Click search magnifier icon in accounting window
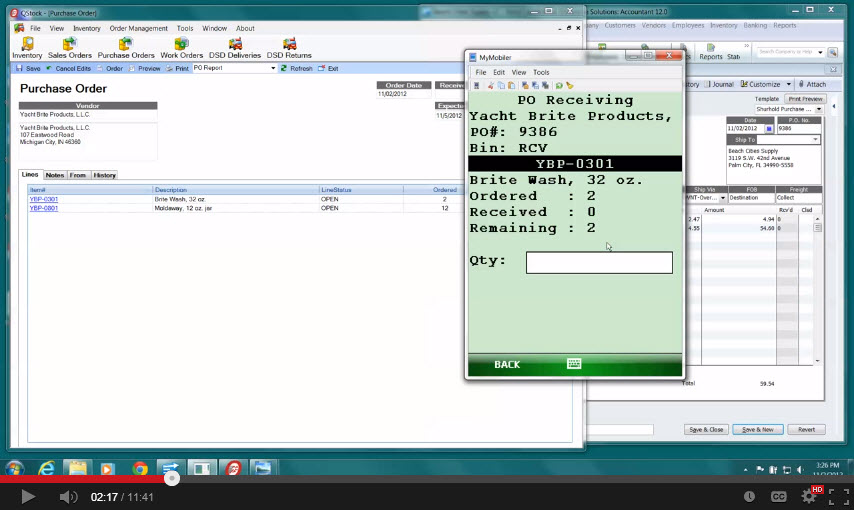854x510 pixels. point(833,52)
